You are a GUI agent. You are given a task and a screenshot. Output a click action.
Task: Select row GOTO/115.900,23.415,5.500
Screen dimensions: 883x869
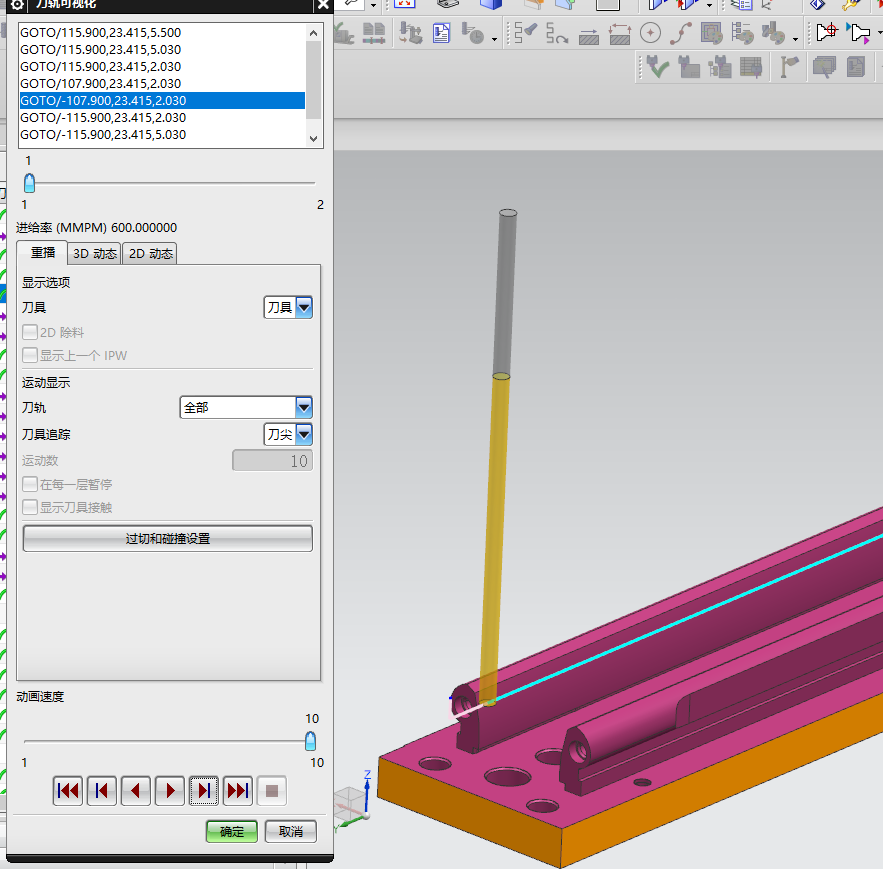click(163, 33)
